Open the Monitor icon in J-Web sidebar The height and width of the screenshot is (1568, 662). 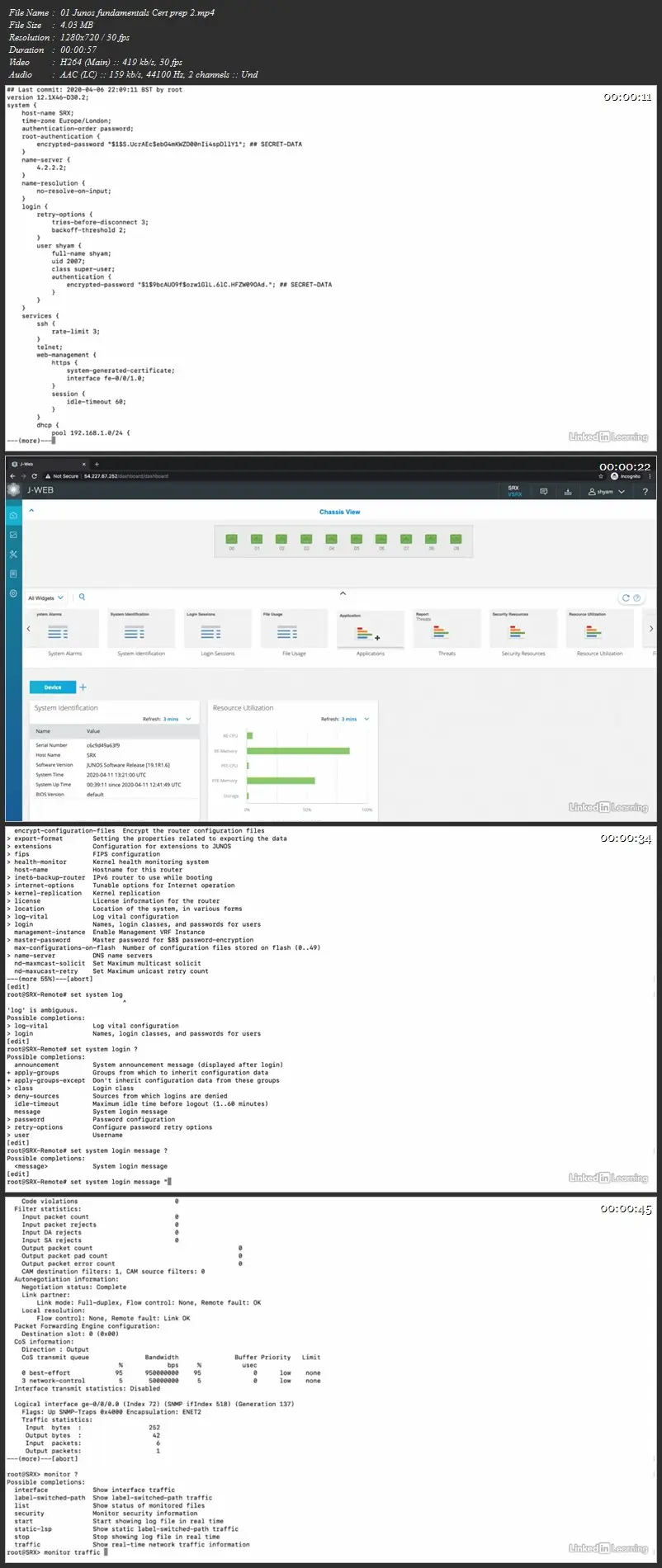[13, 535]
